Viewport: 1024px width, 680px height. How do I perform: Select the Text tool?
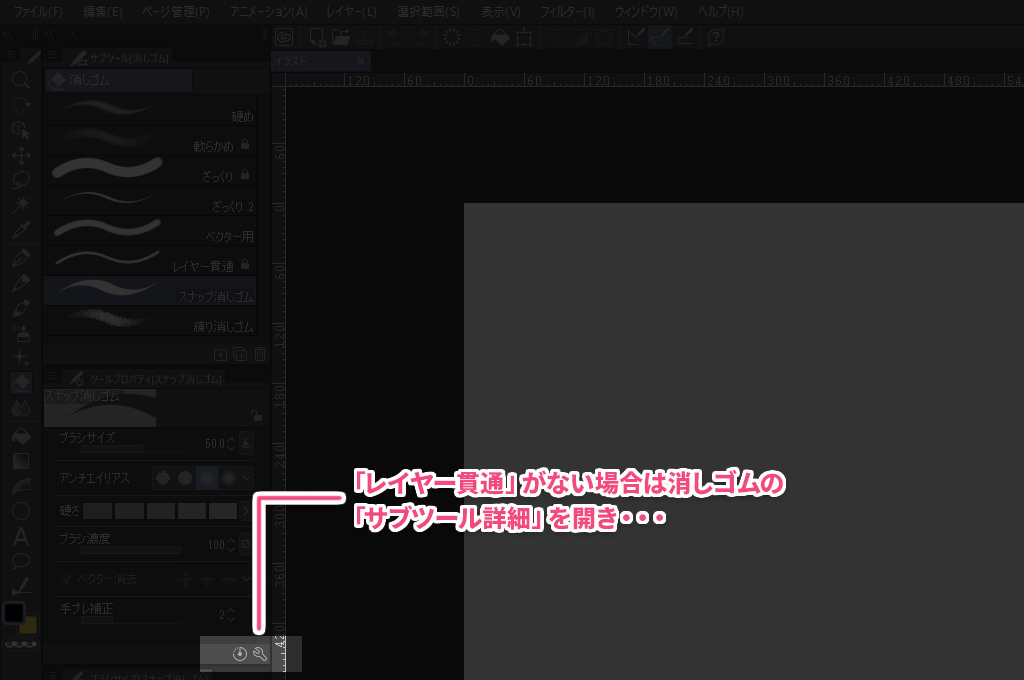(21, 535)
